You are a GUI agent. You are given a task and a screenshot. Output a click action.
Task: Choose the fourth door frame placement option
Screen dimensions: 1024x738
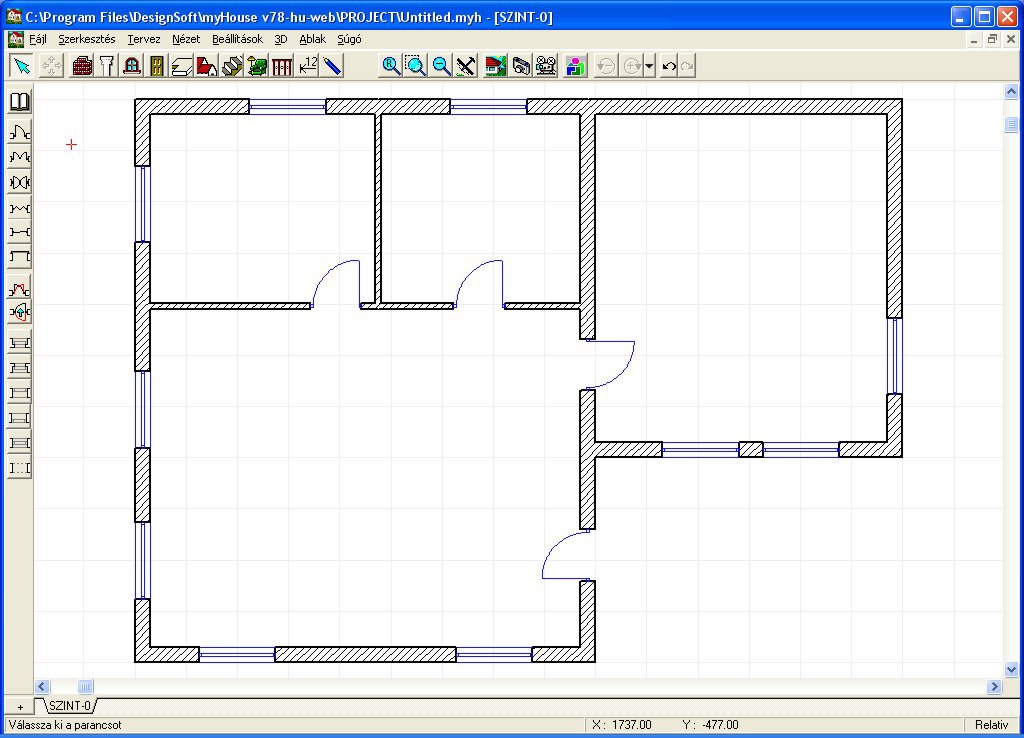click(x=20, y=418)
